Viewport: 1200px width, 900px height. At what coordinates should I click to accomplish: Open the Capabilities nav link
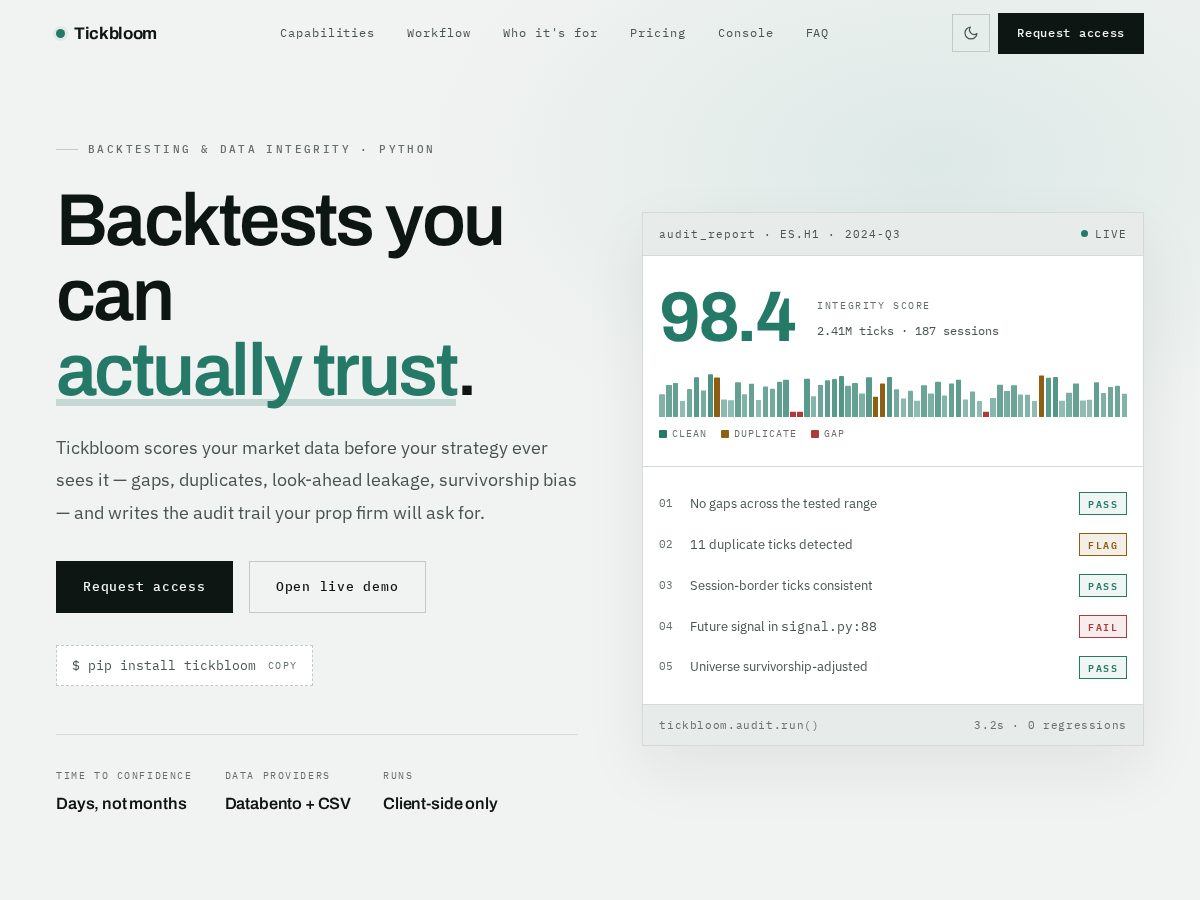point(327,33)
